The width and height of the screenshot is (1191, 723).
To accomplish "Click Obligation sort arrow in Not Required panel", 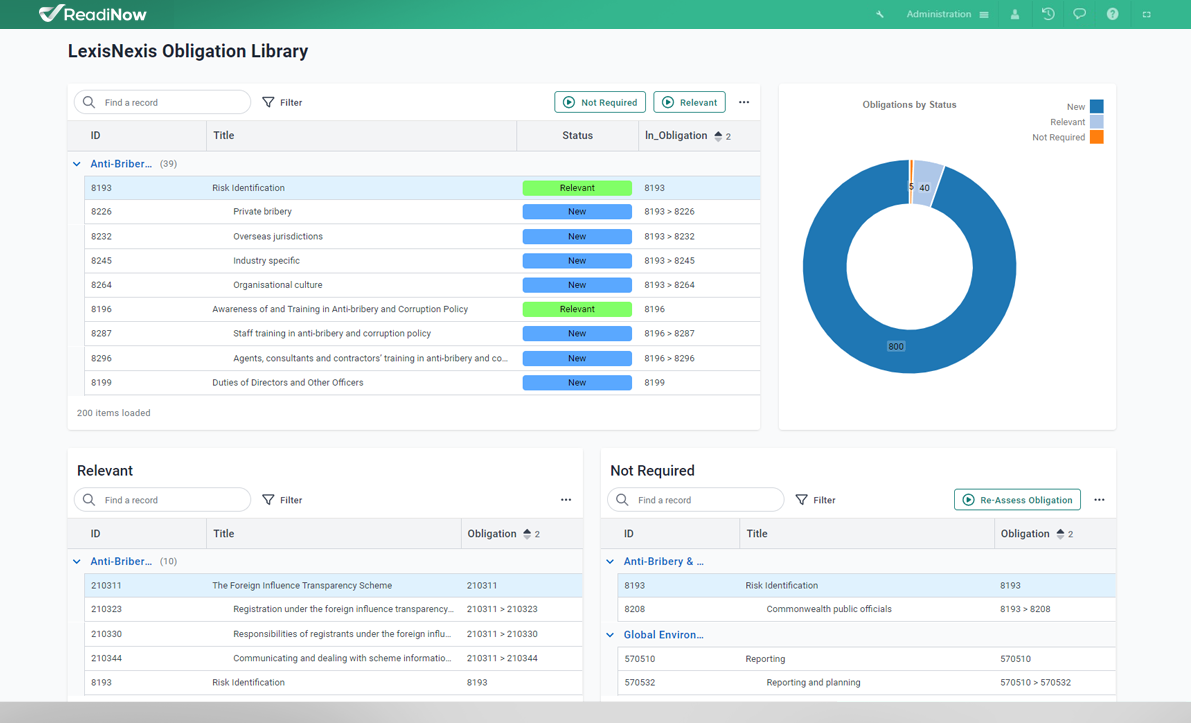I will 1060,534.
